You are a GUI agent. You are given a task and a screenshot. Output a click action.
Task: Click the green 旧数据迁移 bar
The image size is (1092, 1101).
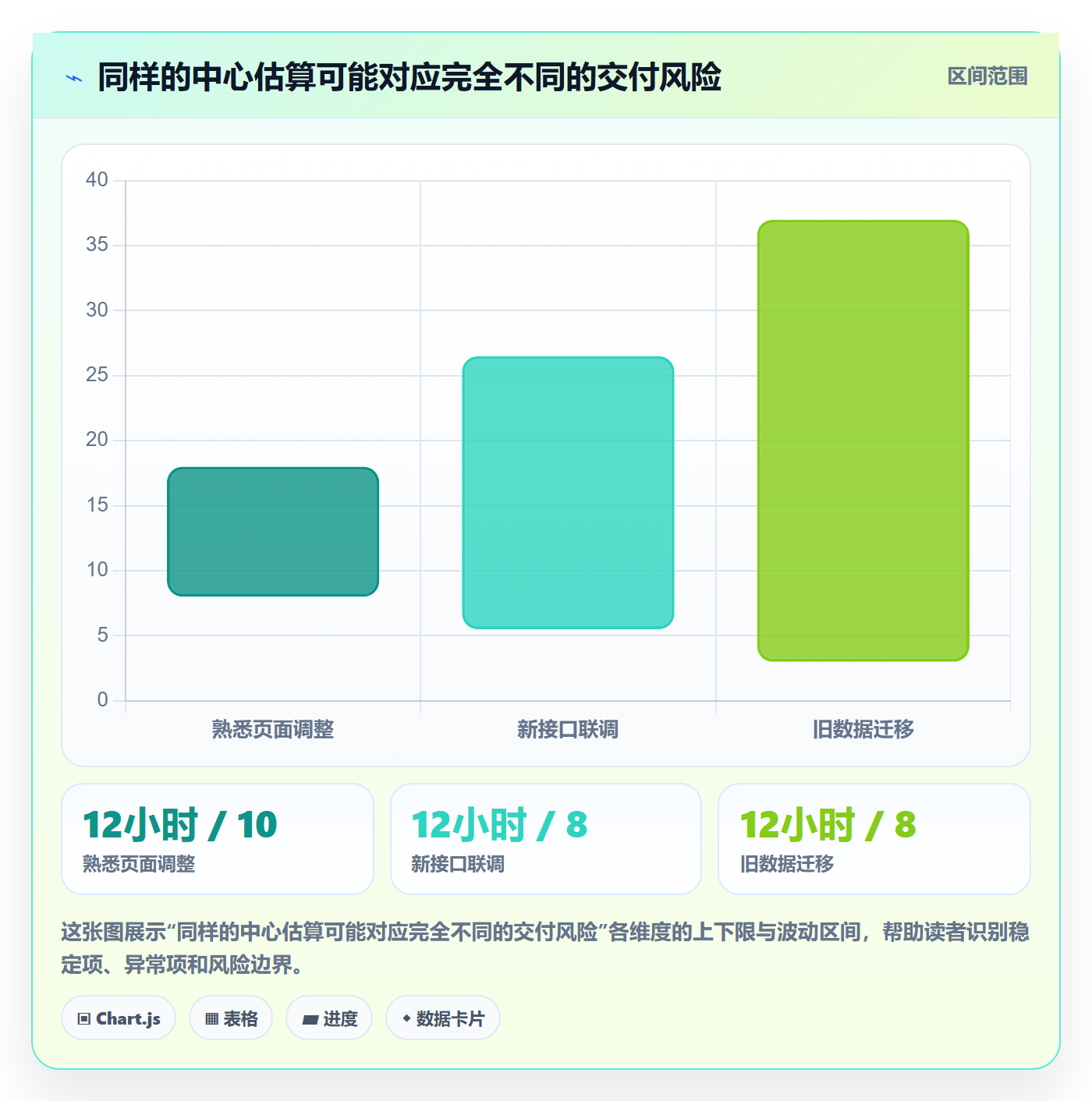click(863, 441)
